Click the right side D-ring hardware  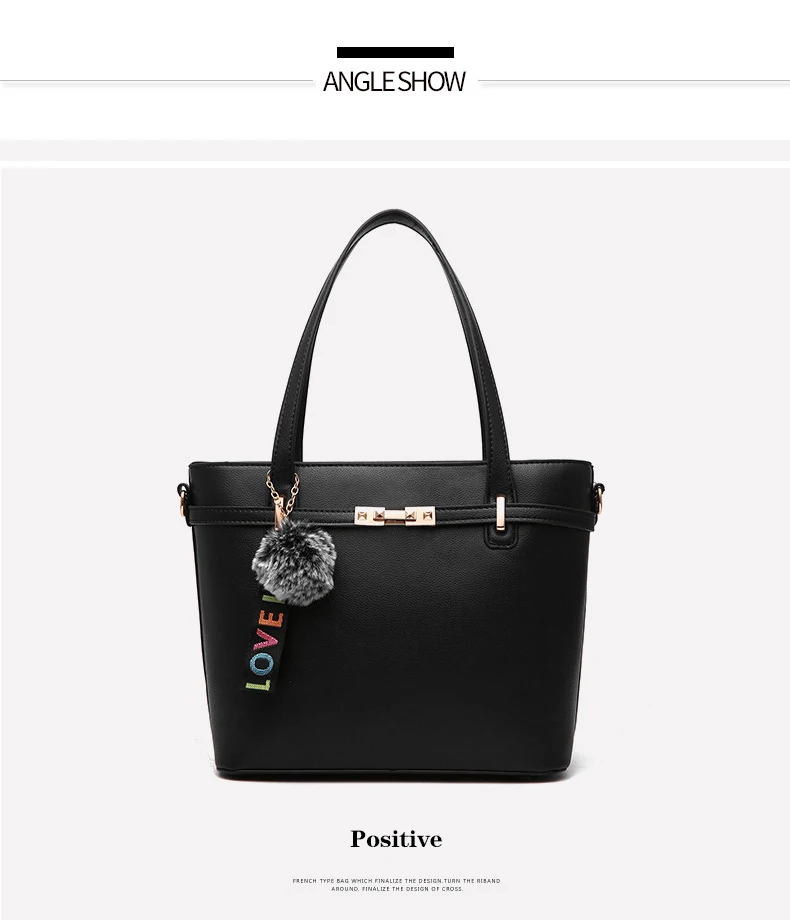[x=598, y=499]
